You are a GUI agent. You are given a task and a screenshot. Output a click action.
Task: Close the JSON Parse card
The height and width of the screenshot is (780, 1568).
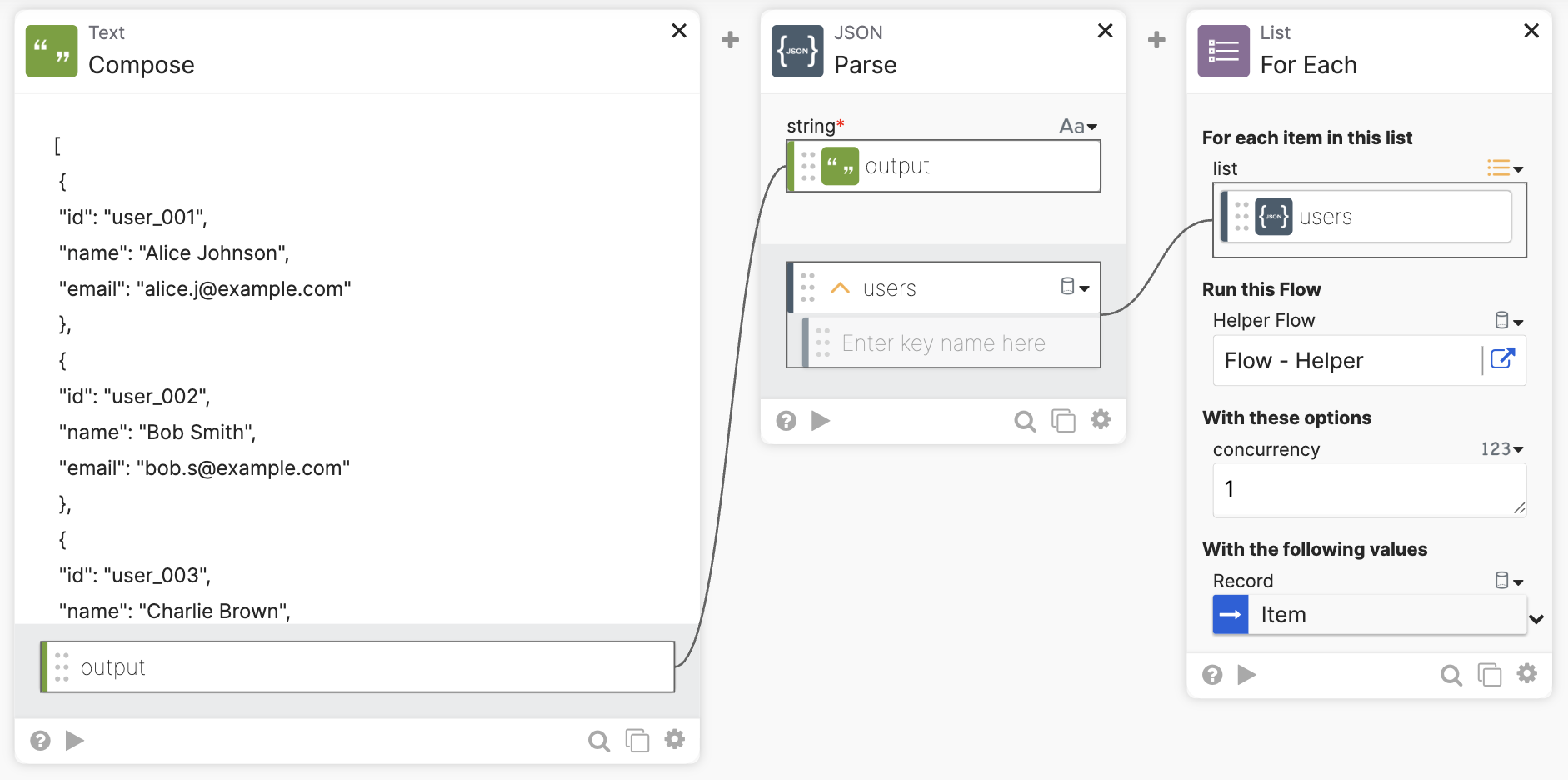[1105, 31]
